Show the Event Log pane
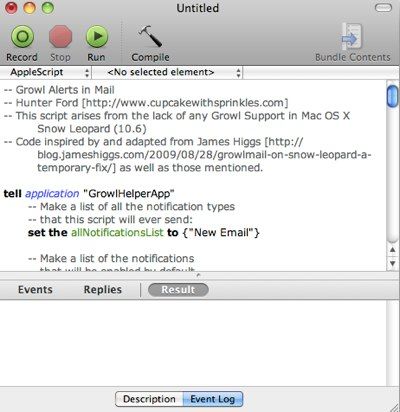This screenshot has width=400, height=412. [213, 399]
